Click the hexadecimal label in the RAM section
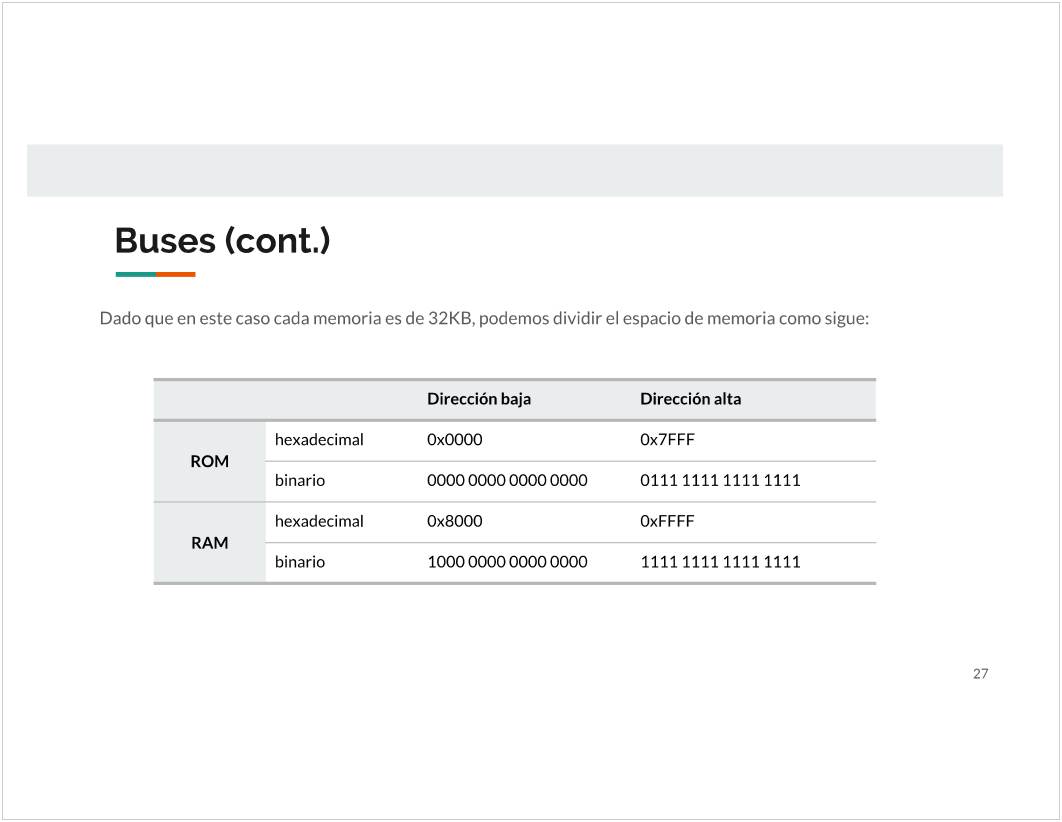1062x822 pixels. click(x=319, y=522)
